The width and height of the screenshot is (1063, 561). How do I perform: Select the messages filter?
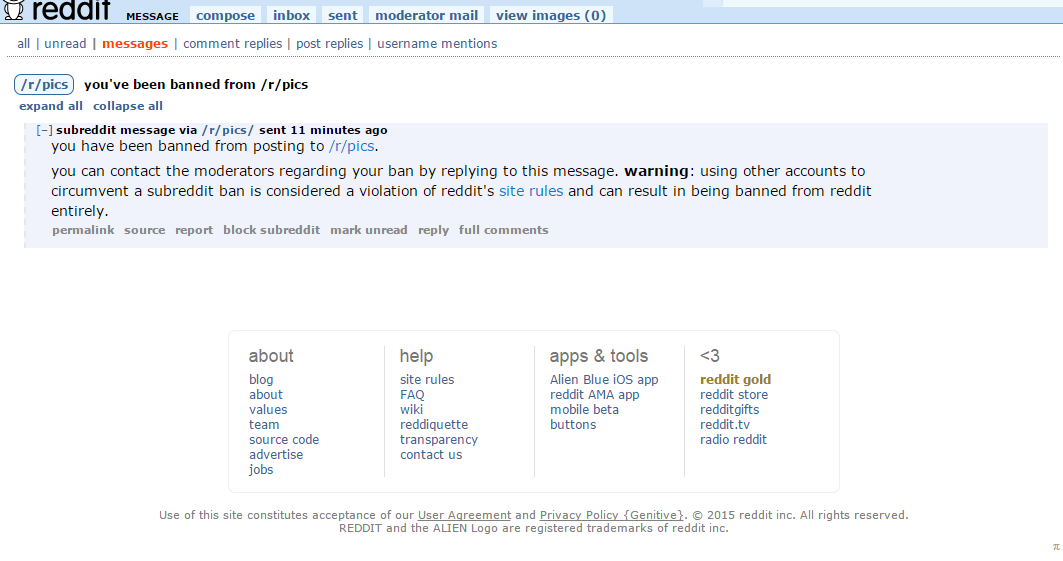pos(135,43)
